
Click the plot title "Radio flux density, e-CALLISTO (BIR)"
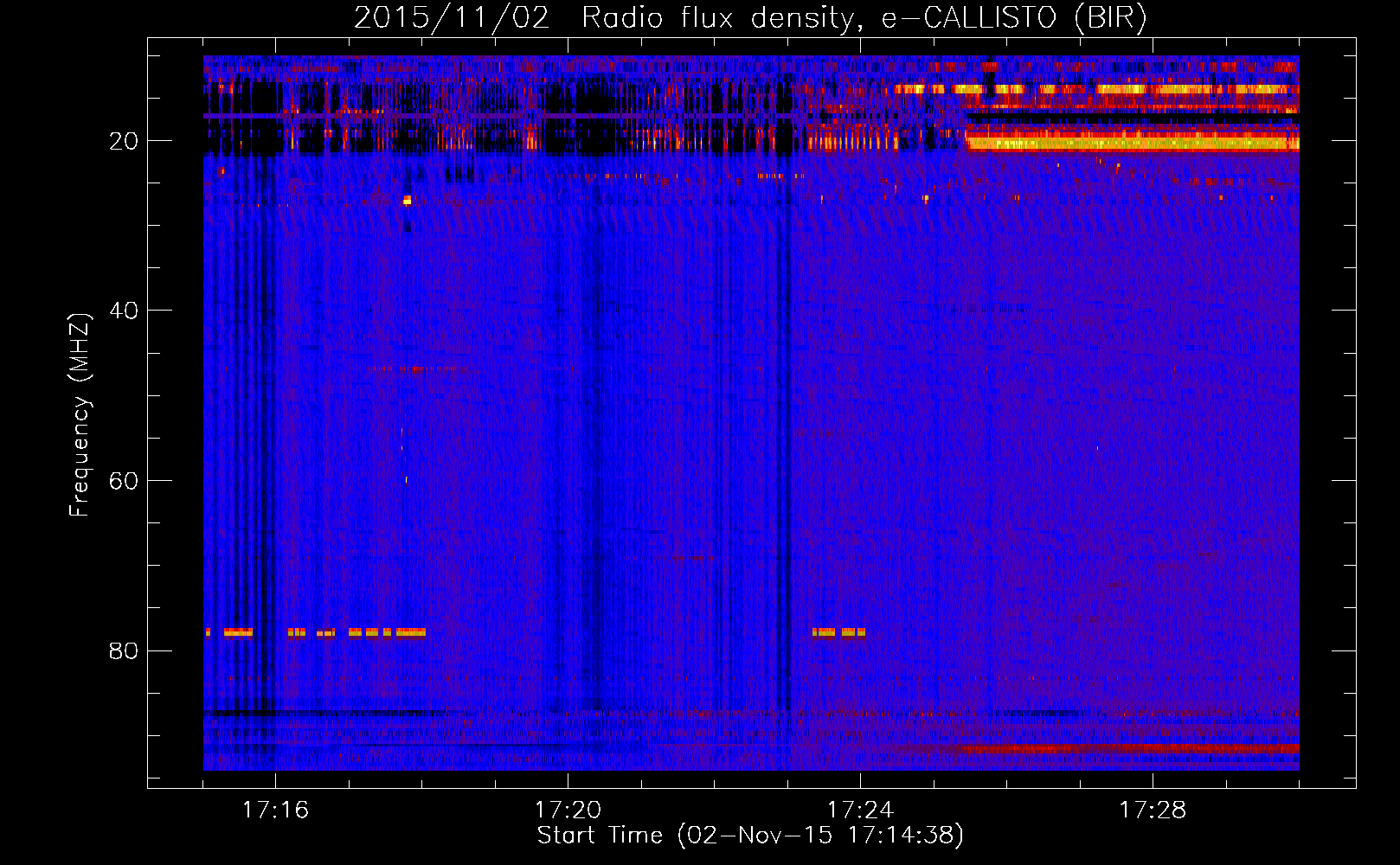click(x=864, y=18)
